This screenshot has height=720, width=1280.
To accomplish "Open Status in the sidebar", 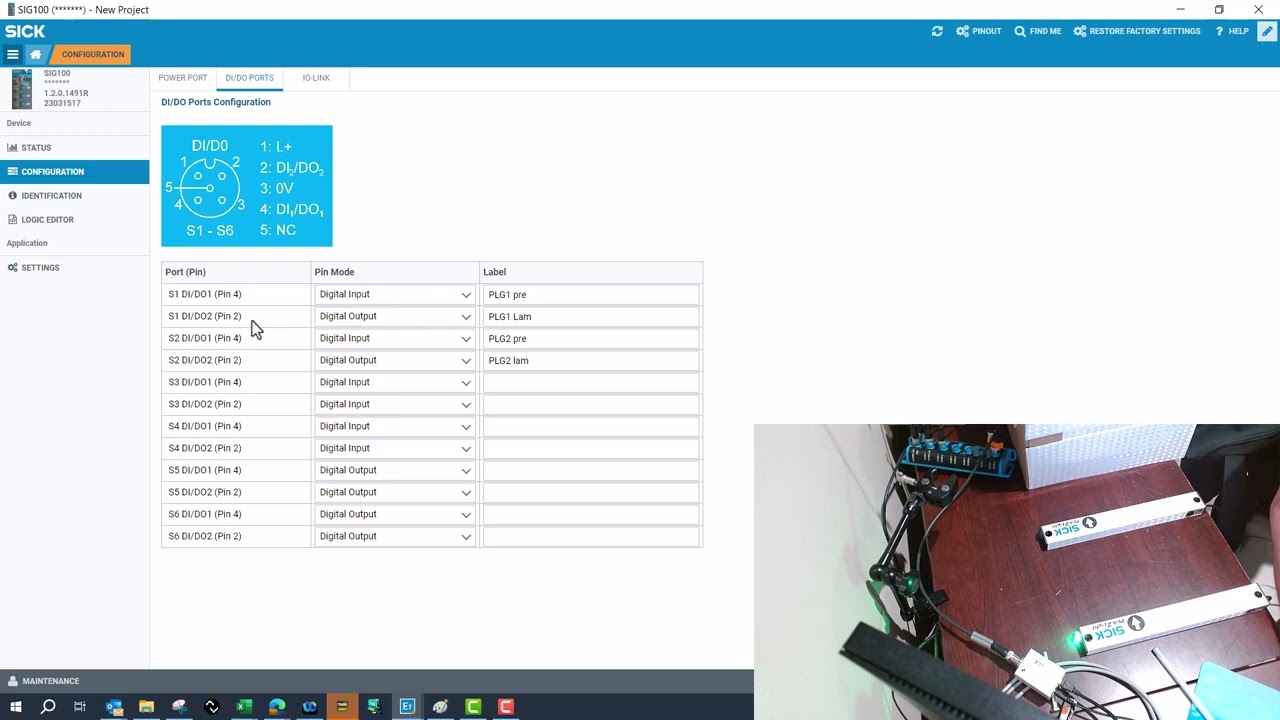I will [x=75, y=148].
